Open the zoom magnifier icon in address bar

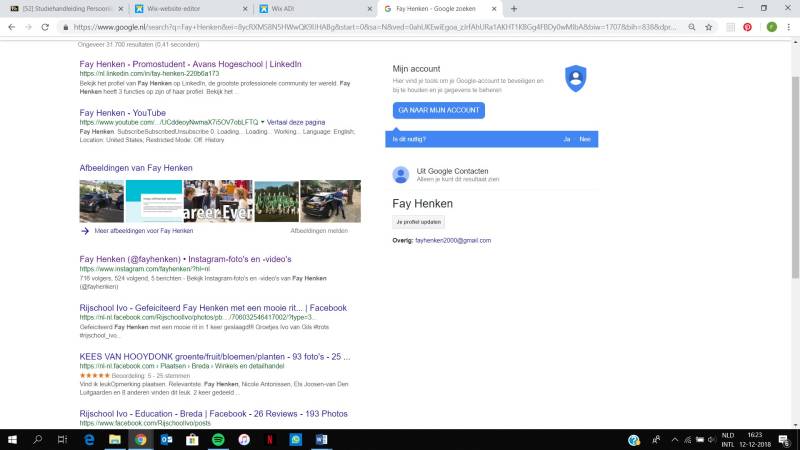[691, 27]
